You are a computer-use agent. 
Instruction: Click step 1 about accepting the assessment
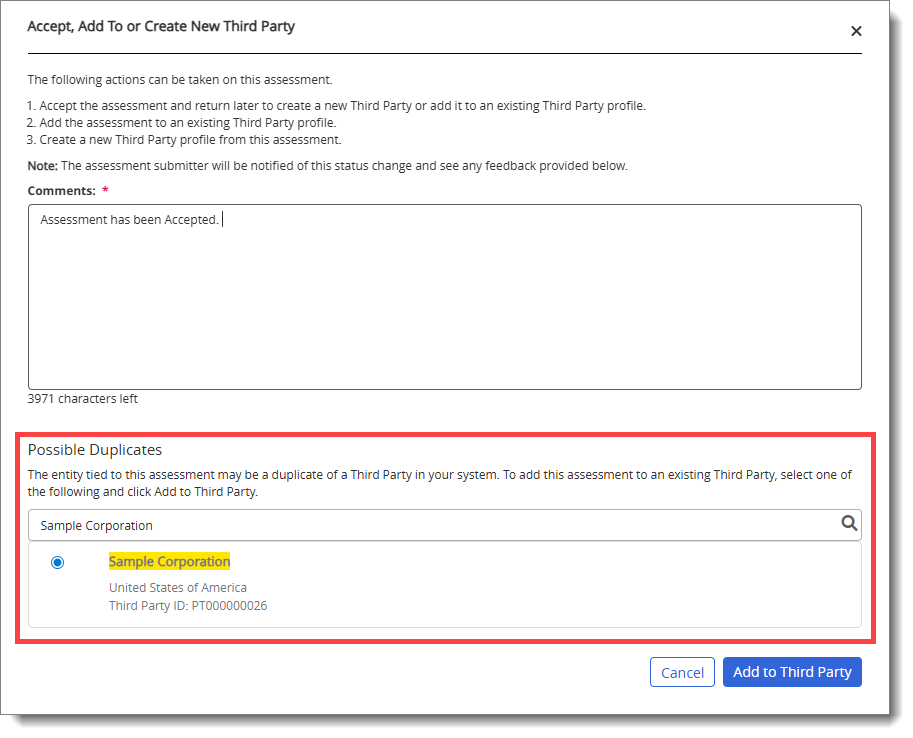pyautogui.click(x=336, y=105)
